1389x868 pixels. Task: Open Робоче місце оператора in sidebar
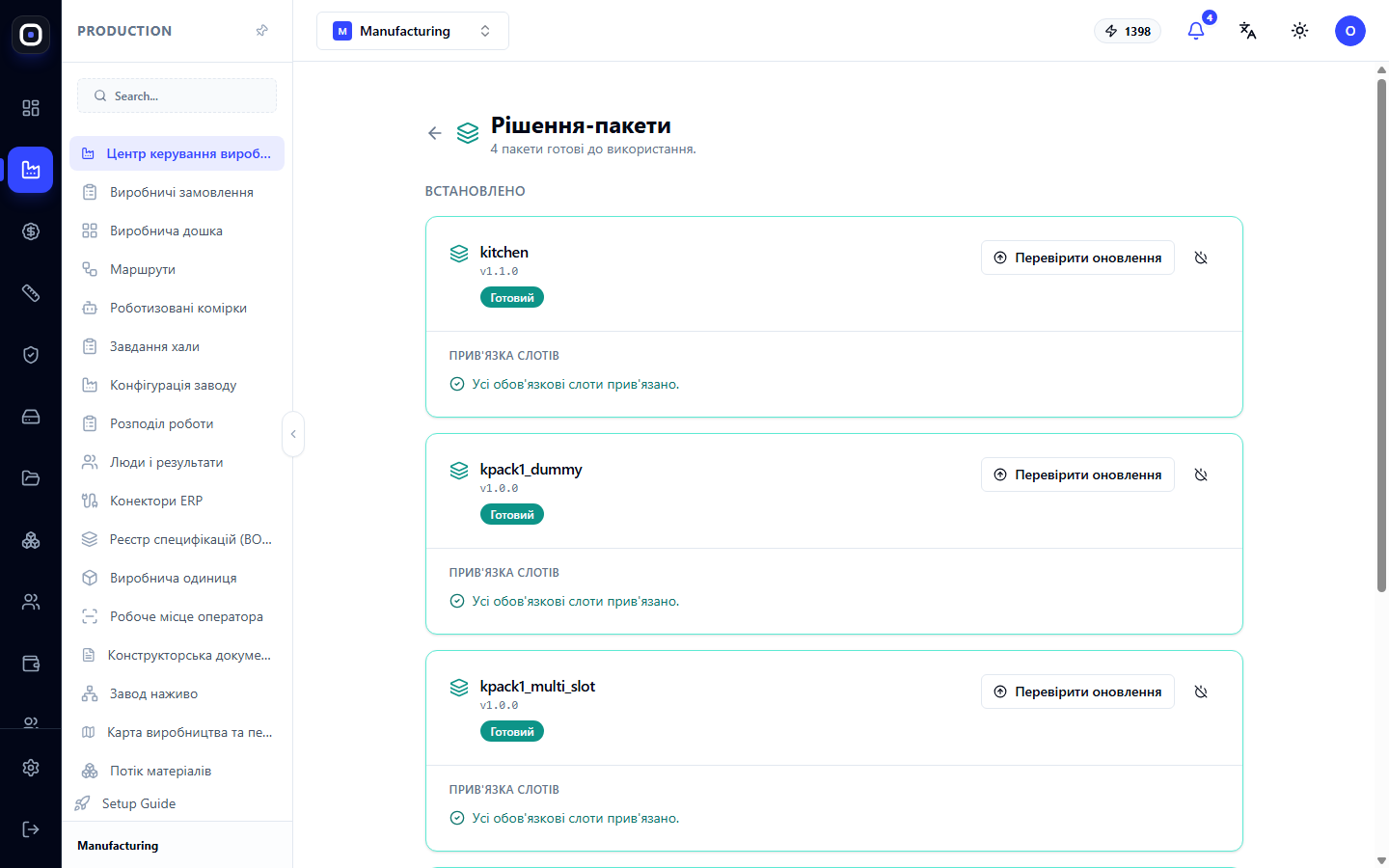(177, 616)
